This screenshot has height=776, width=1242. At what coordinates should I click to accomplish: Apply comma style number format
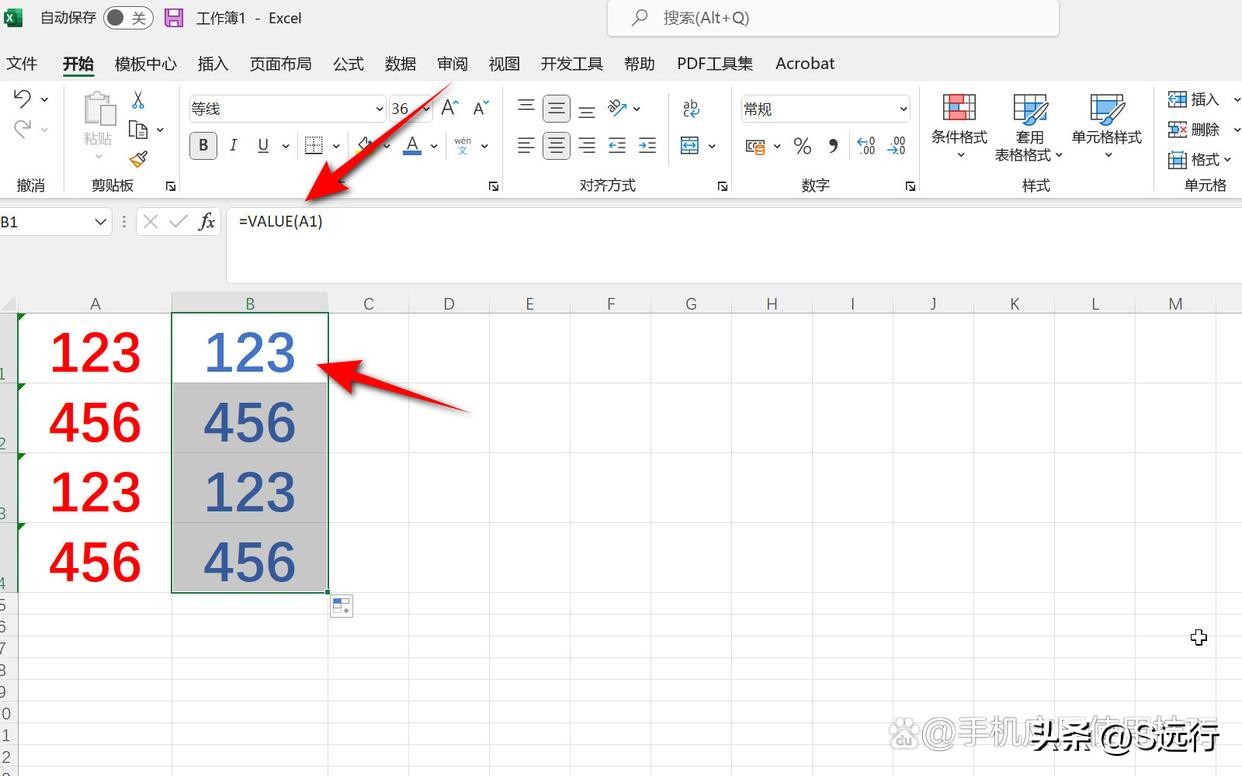pos(833,146)
